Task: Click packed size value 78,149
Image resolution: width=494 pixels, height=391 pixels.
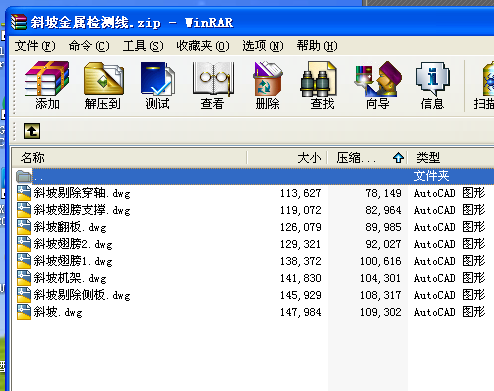Action: click(383, 193)
